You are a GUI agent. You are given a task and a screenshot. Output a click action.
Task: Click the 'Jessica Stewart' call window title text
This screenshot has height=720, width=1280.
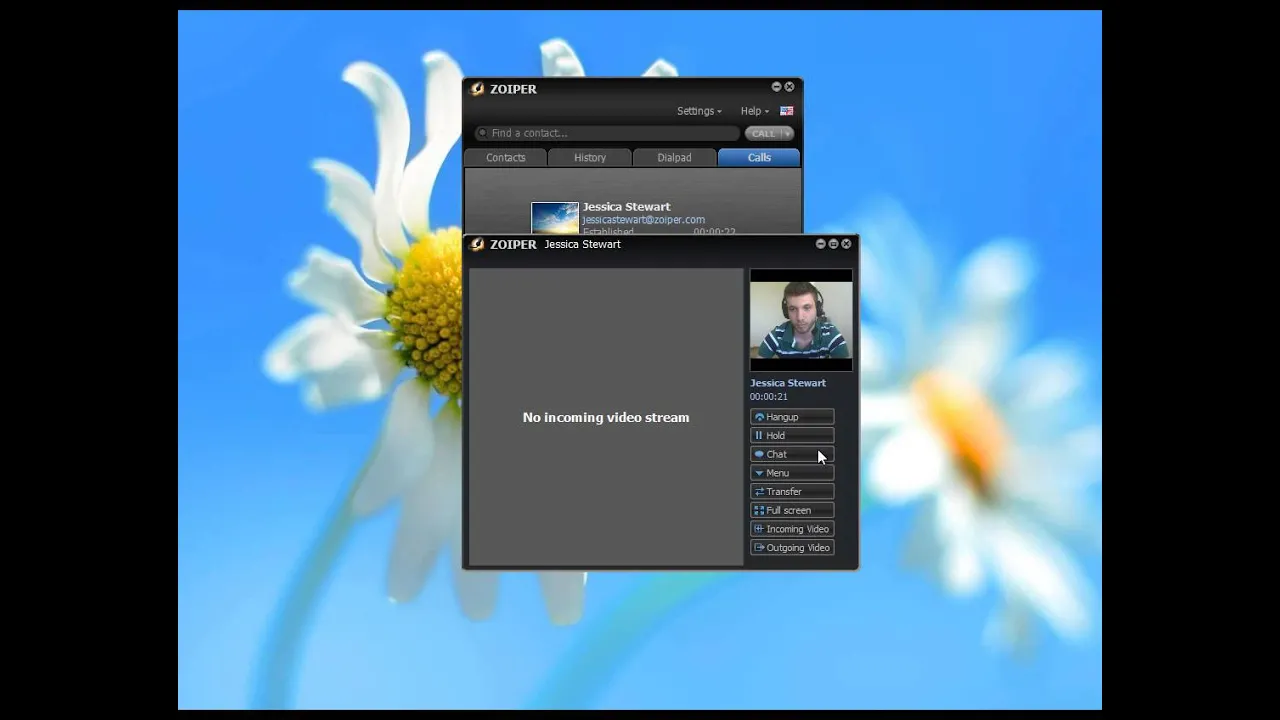click(x=583, y=244)
